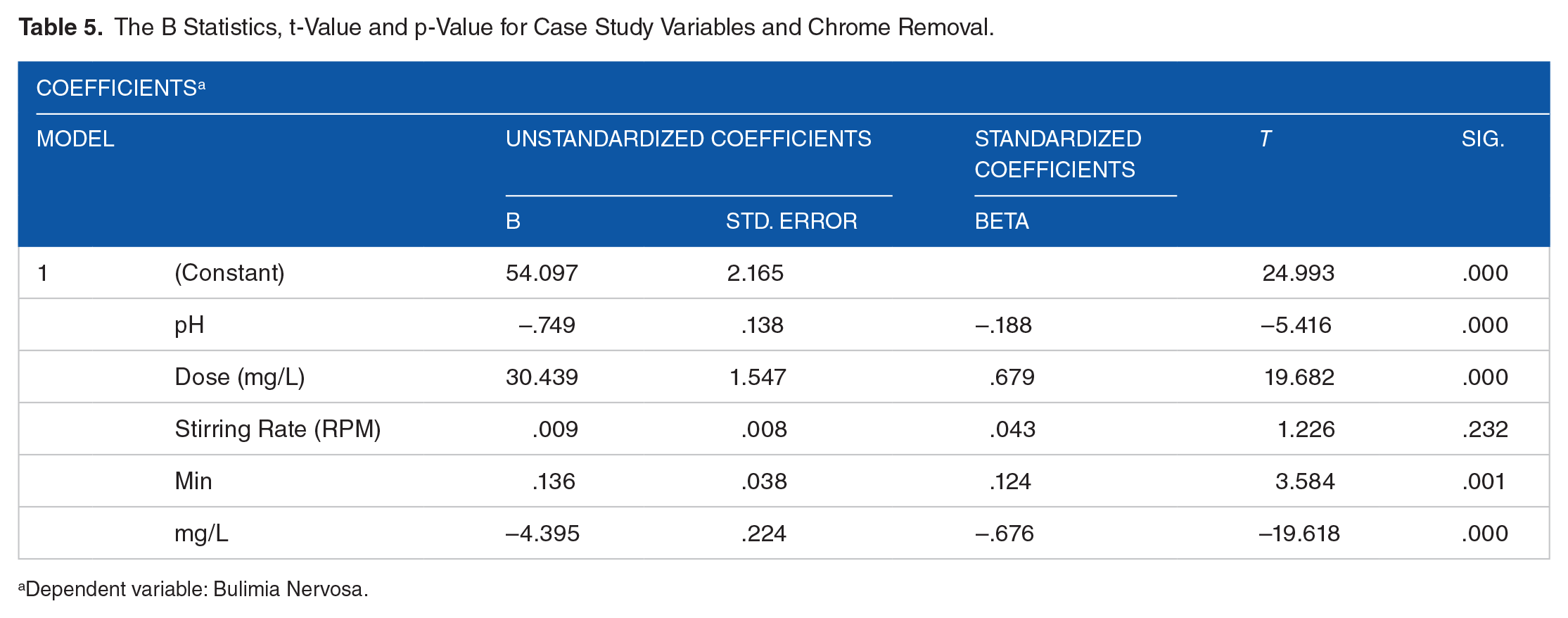Select the (Constant) row label
The image size is (1568, 618).
point(229,272)
